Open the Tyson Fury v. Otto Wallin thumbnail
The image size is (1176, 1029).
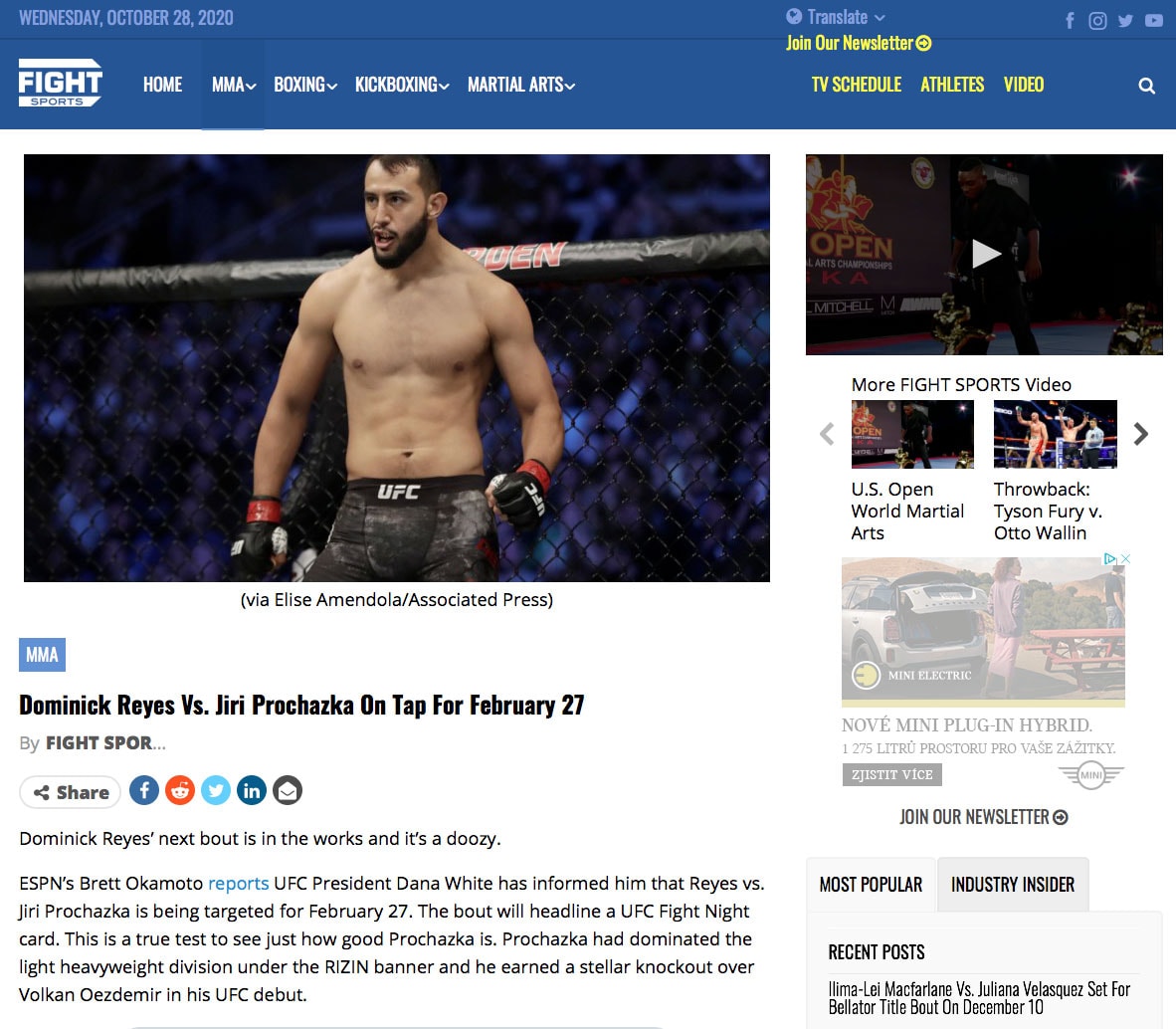(1056, 434)
